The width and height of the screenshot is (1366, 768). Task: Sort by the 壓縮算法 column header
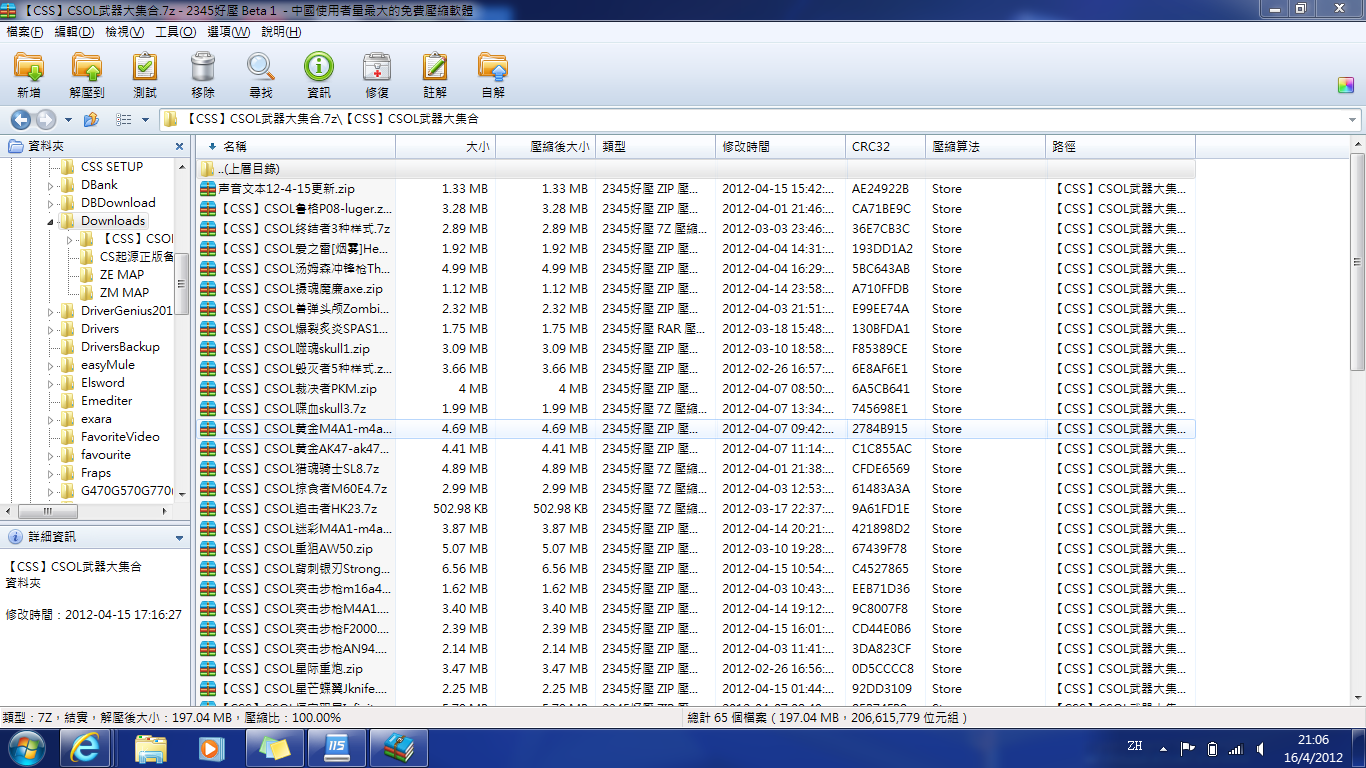pyautogui.click(x=986, y=146)
